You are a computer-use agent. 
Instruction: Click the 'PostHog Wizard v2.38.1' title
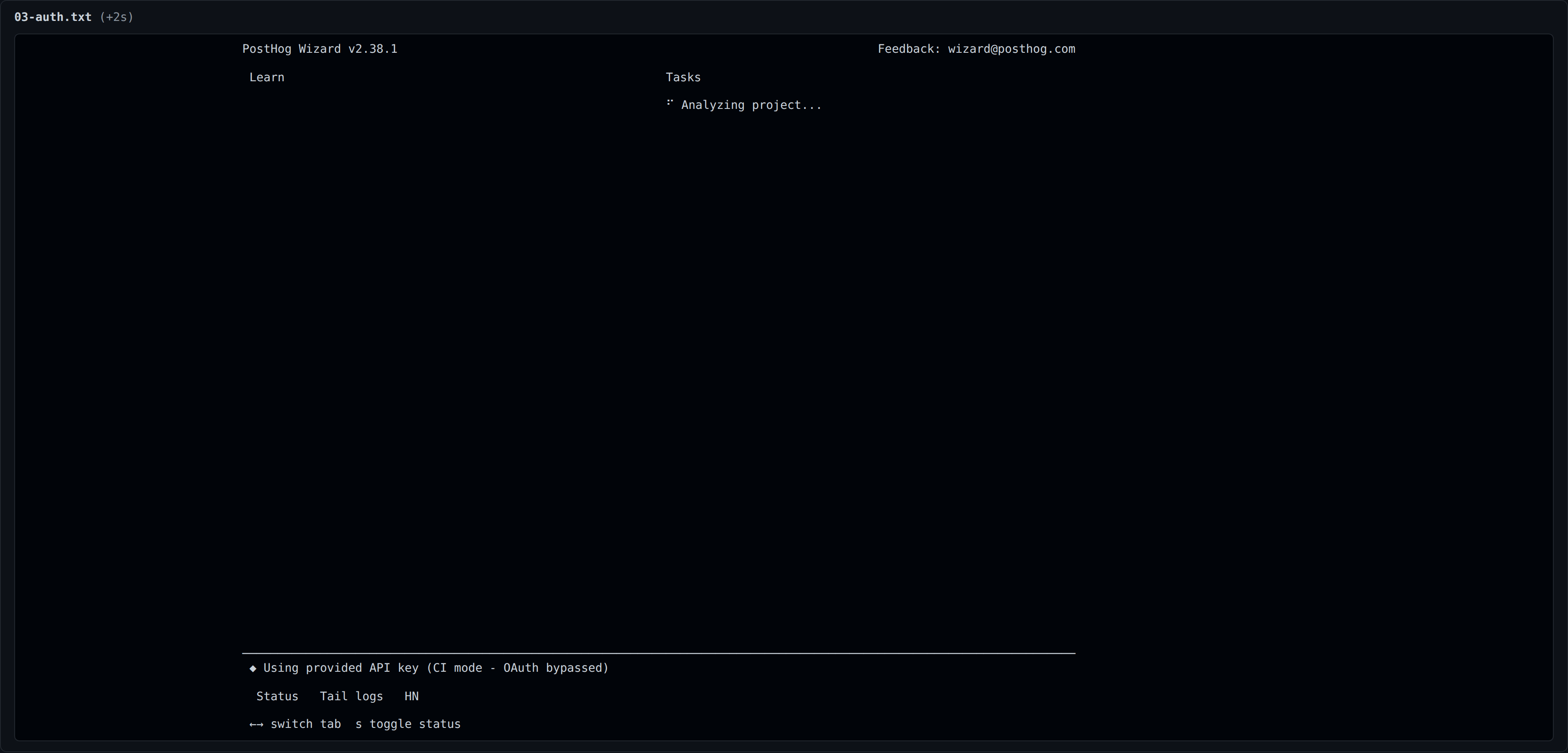320,49
